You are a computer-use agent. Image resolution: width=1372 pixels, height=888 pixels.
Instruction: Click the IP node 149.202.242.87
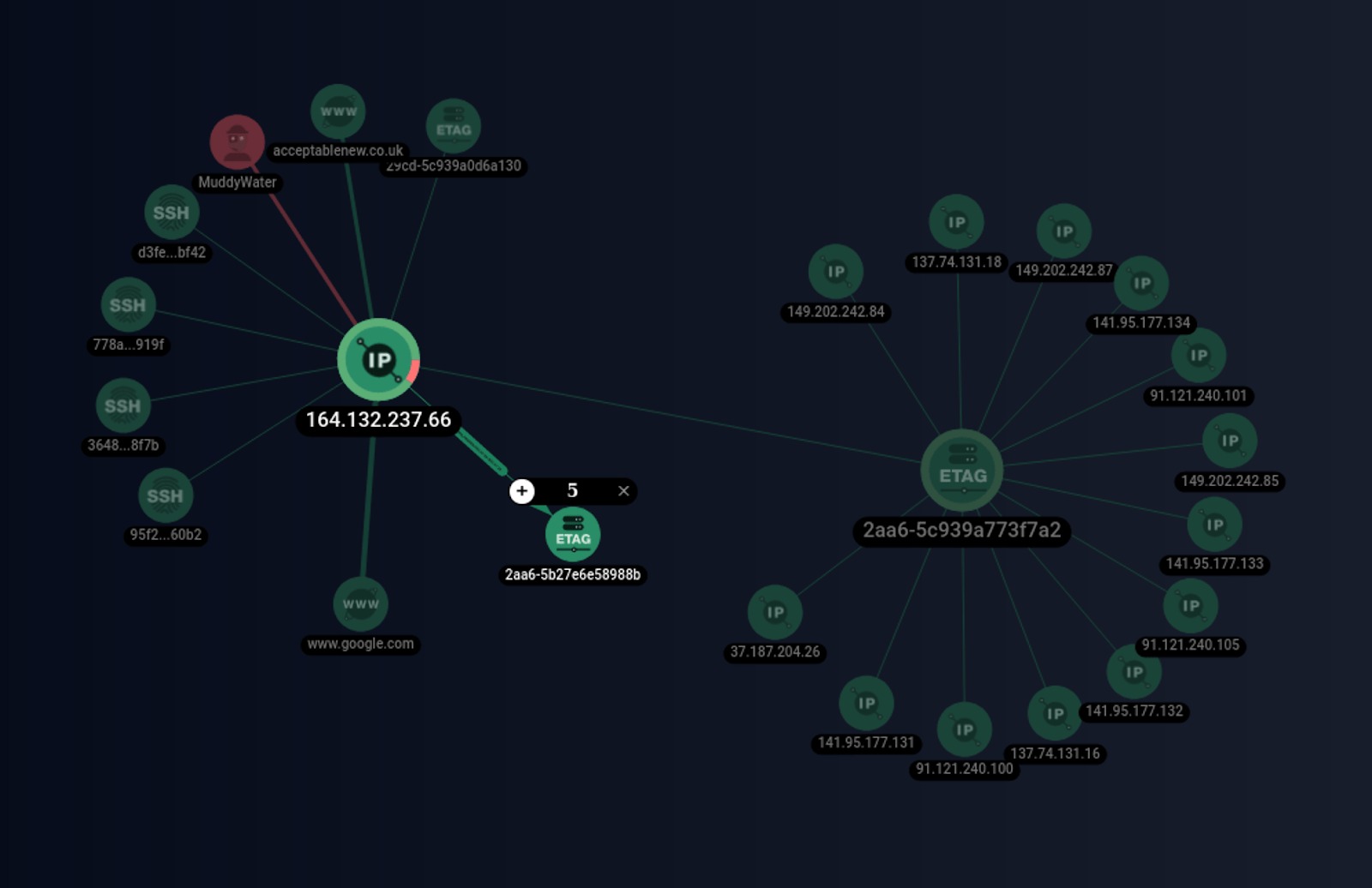coord(1063,231)
